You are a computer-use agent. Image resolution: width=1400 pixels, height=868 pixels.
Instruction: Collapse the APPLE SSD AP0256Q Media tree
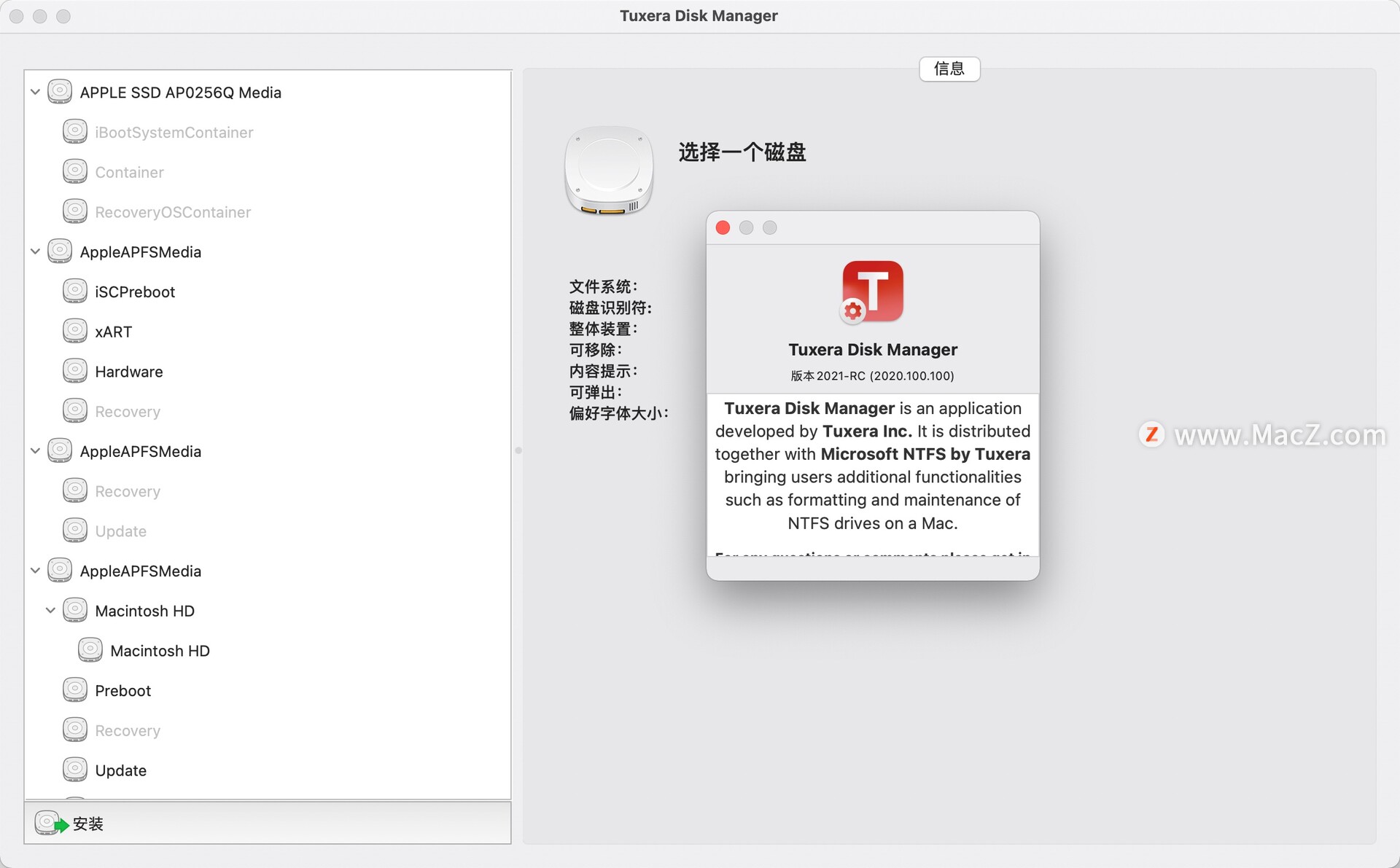click(x=35, y=92)
